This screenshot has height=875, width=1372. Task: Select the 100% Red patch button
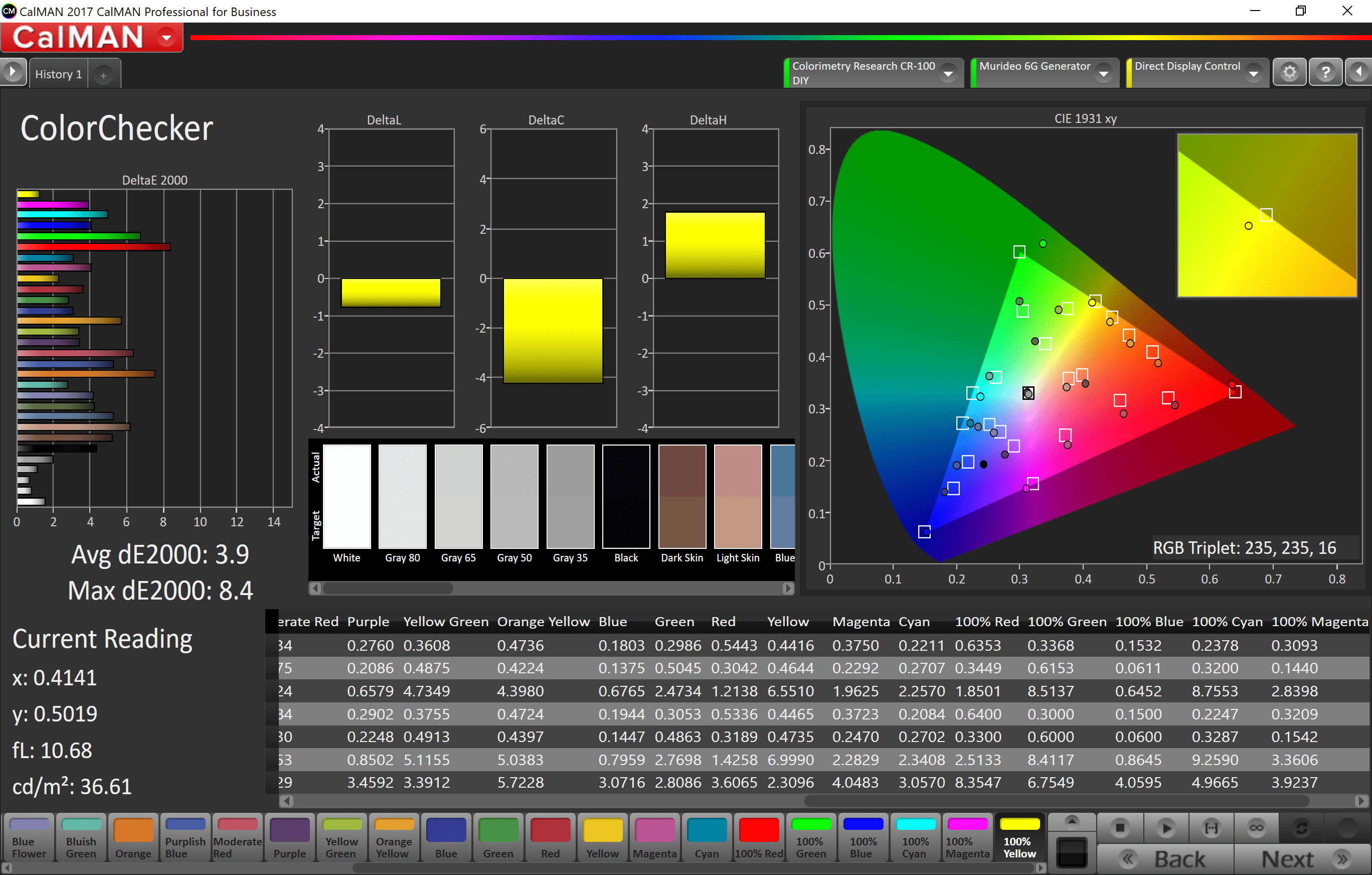759,837
